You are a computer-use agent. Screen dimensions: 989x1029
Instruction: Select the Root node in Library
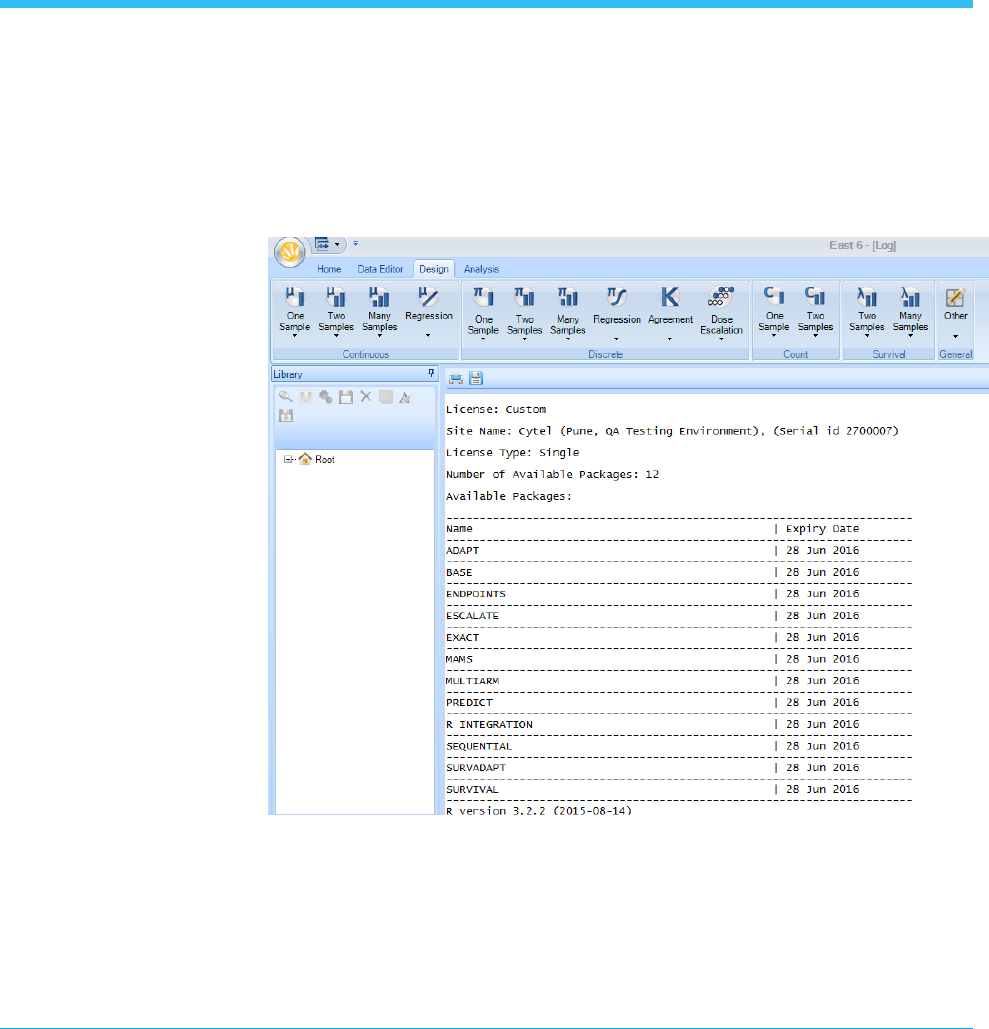(x=325, y=459)
